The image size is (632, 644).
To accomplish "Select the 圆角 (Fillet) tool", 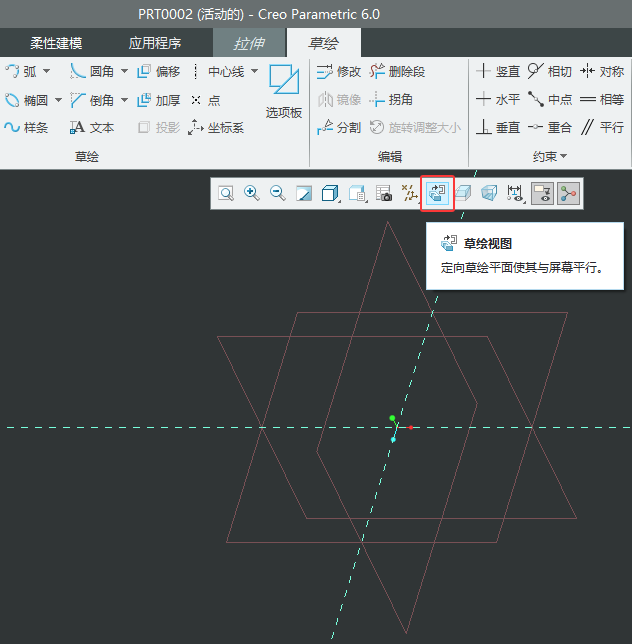I will click(92, 71).
